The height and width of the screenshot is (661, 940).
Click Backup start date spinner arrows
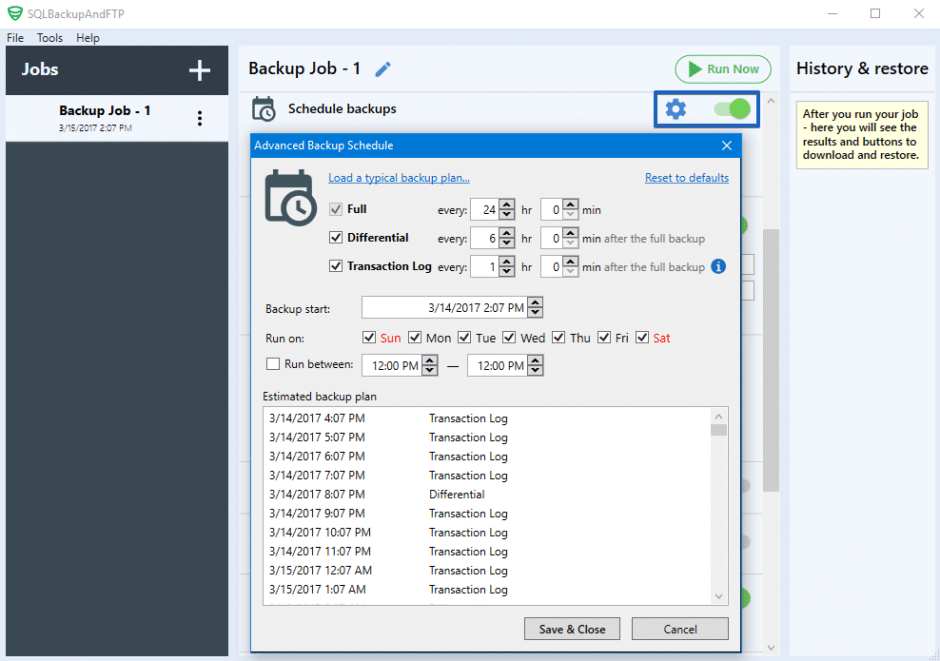(535, 307)
